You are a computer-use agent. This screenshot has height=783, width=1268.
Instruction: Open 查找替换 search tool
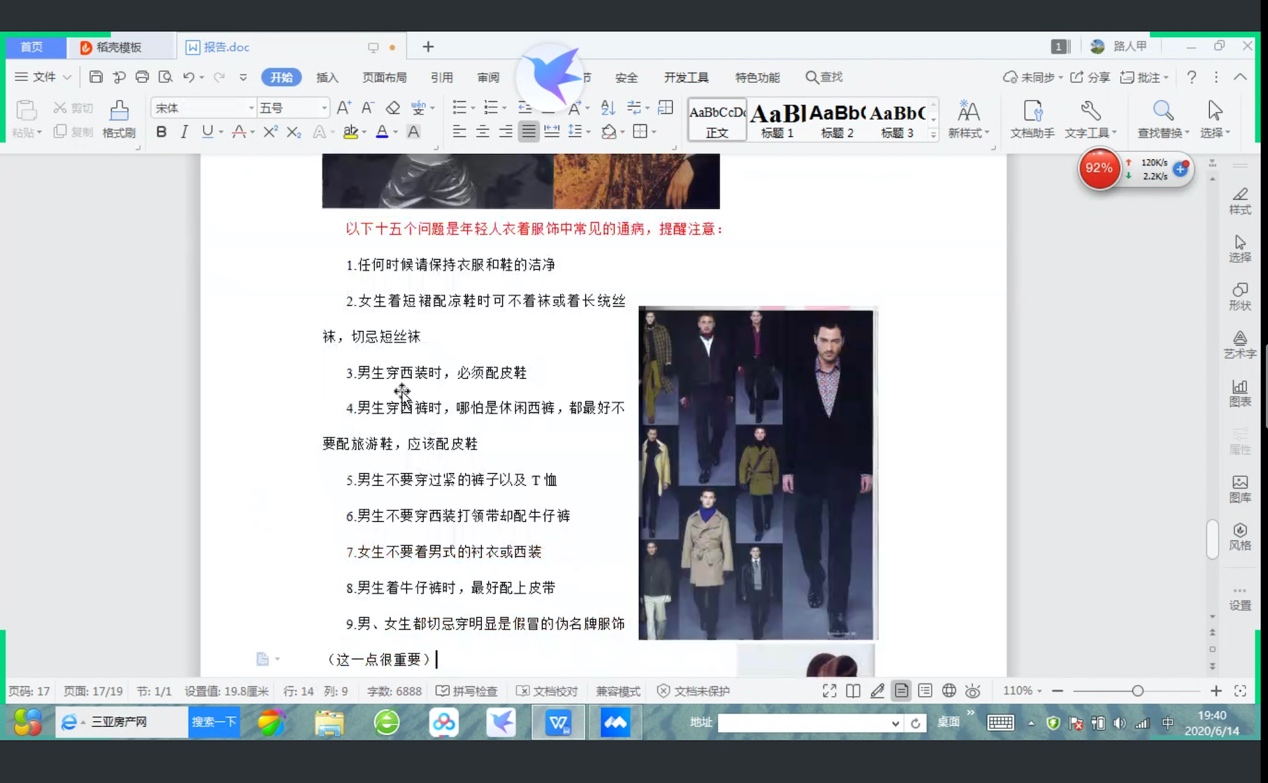pyautogui.click(x=1162, y=118)
